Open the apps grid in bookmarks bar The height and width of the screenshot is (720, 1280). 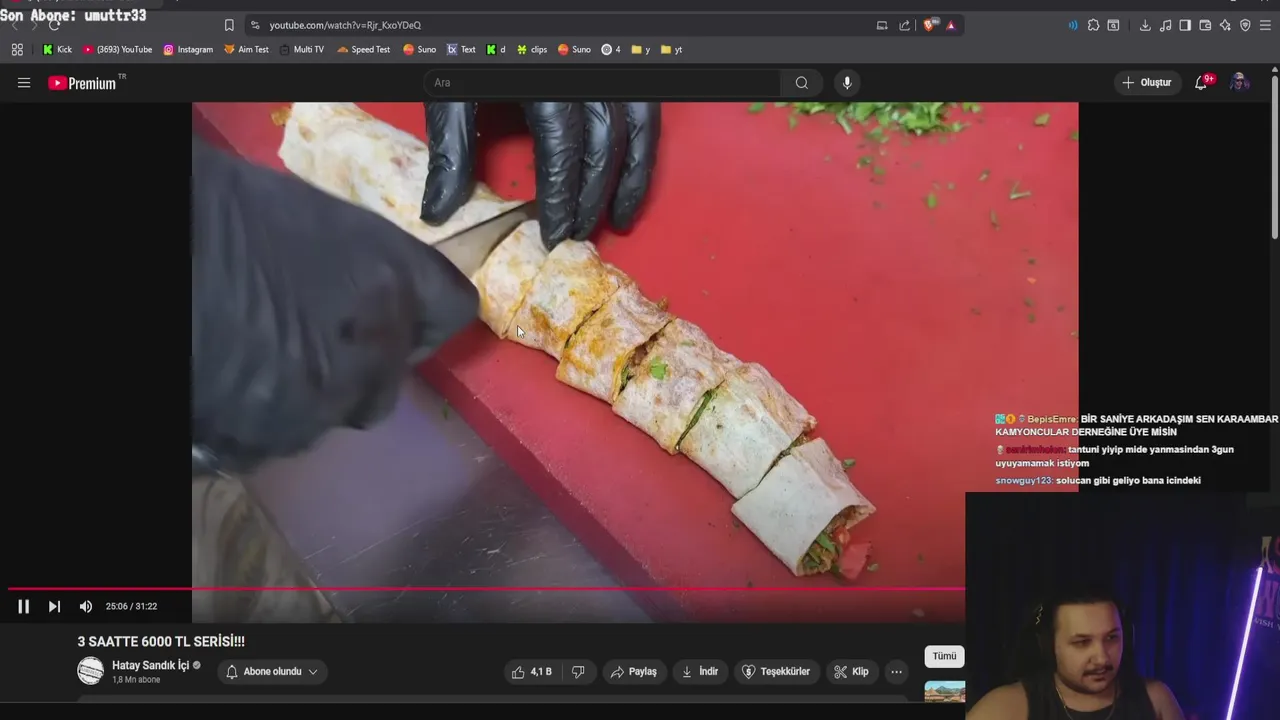[17, 49]
